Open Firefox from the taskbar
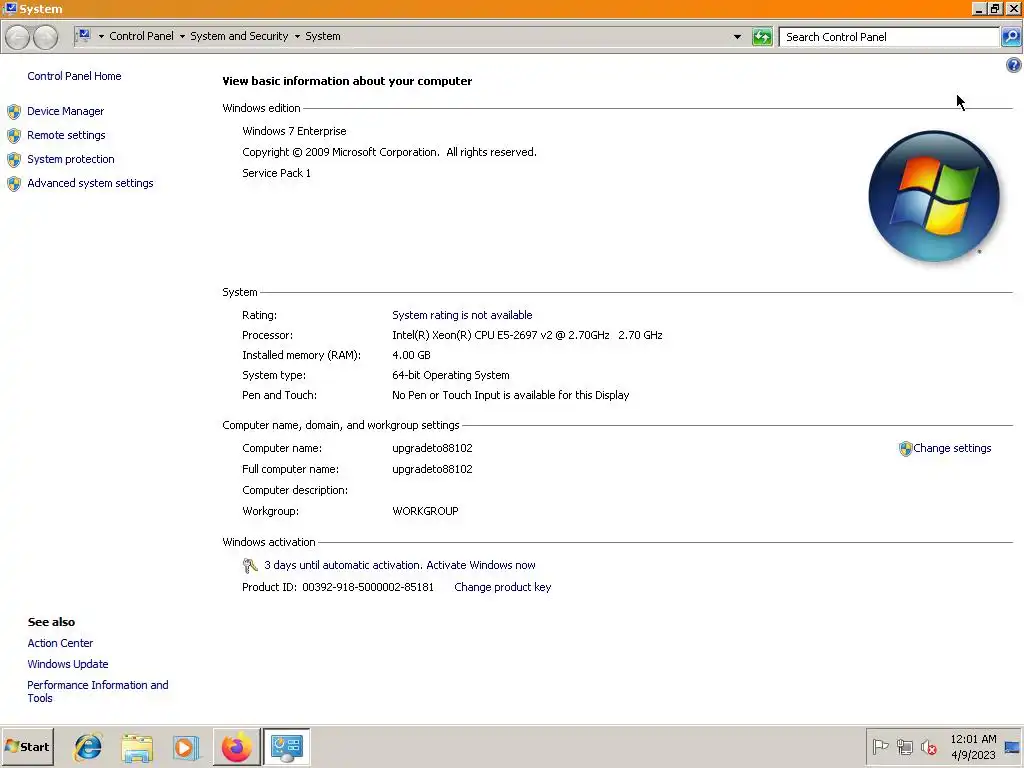The image size is (1024, 768). coord(236,747)
